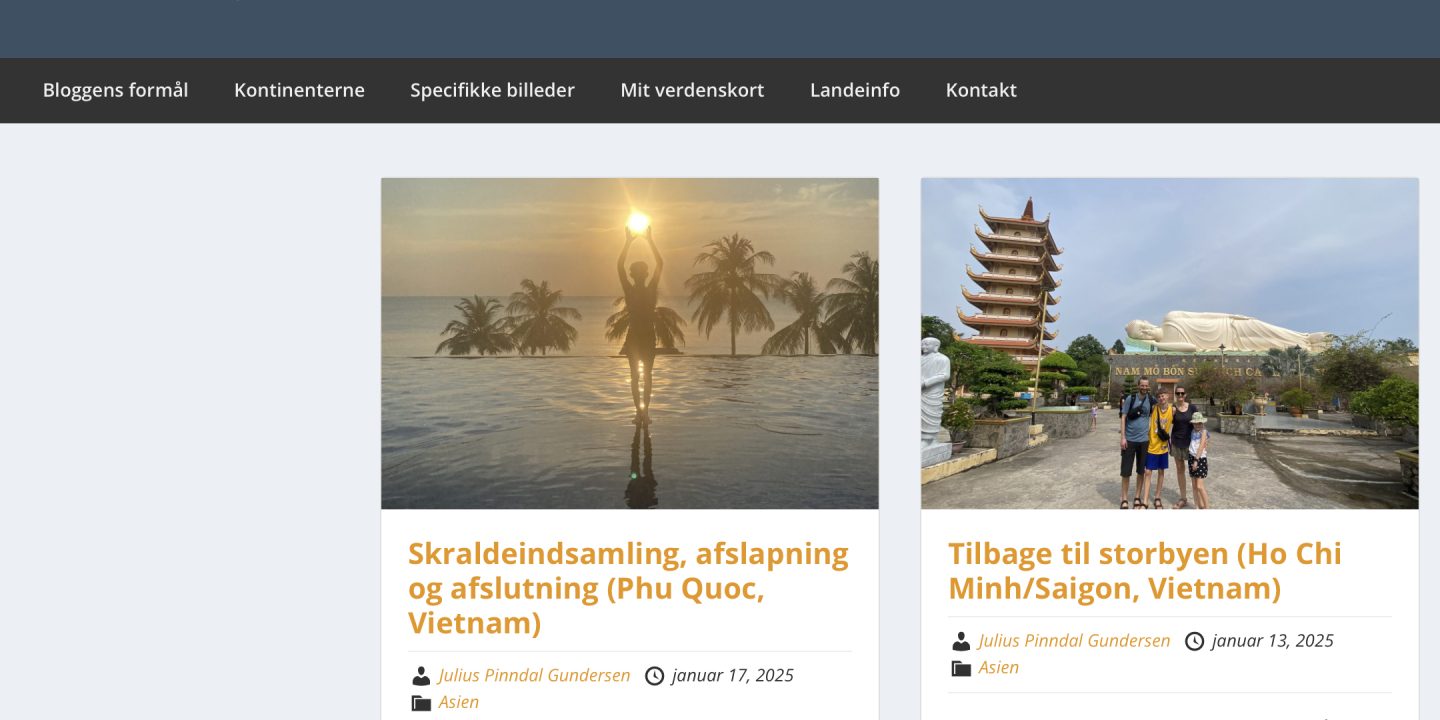1440x720 pixels.
Task: Open the Specifikke billeder menu item
Action: pyautogui.click(x=492, y=90)
